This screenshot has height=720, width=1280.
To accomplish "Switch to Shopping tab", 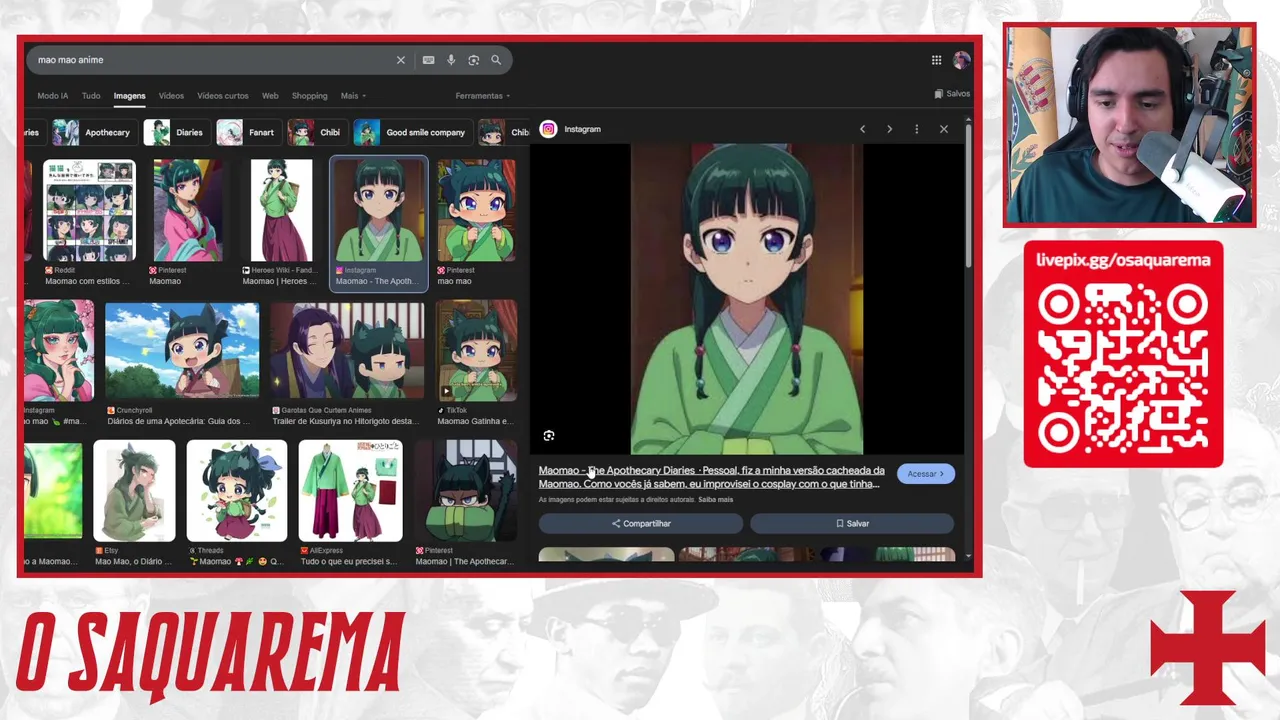I will [x=309, y=96].
